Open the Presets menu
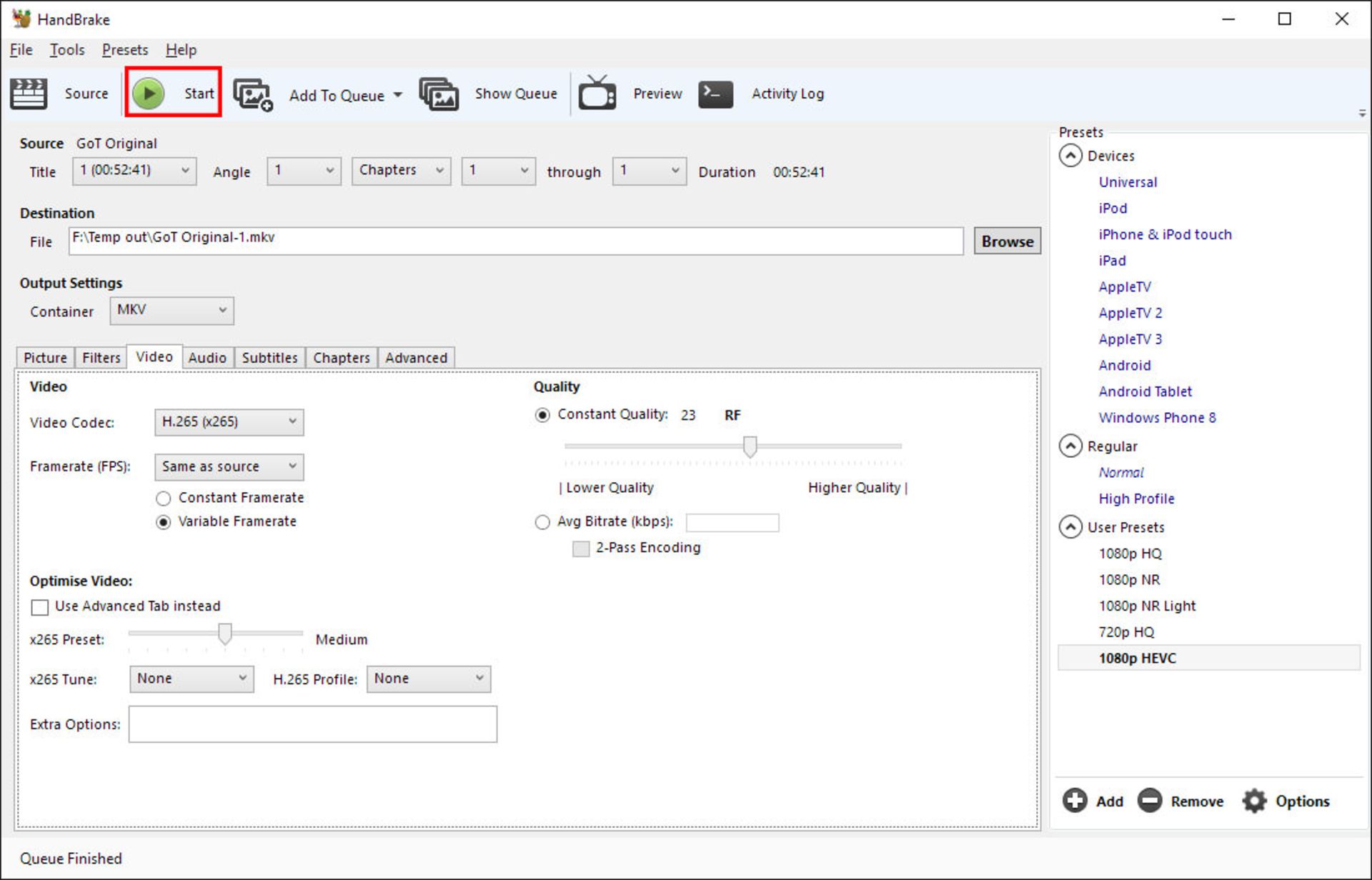Screen dimensions: 1372x880 pos(125,50)
